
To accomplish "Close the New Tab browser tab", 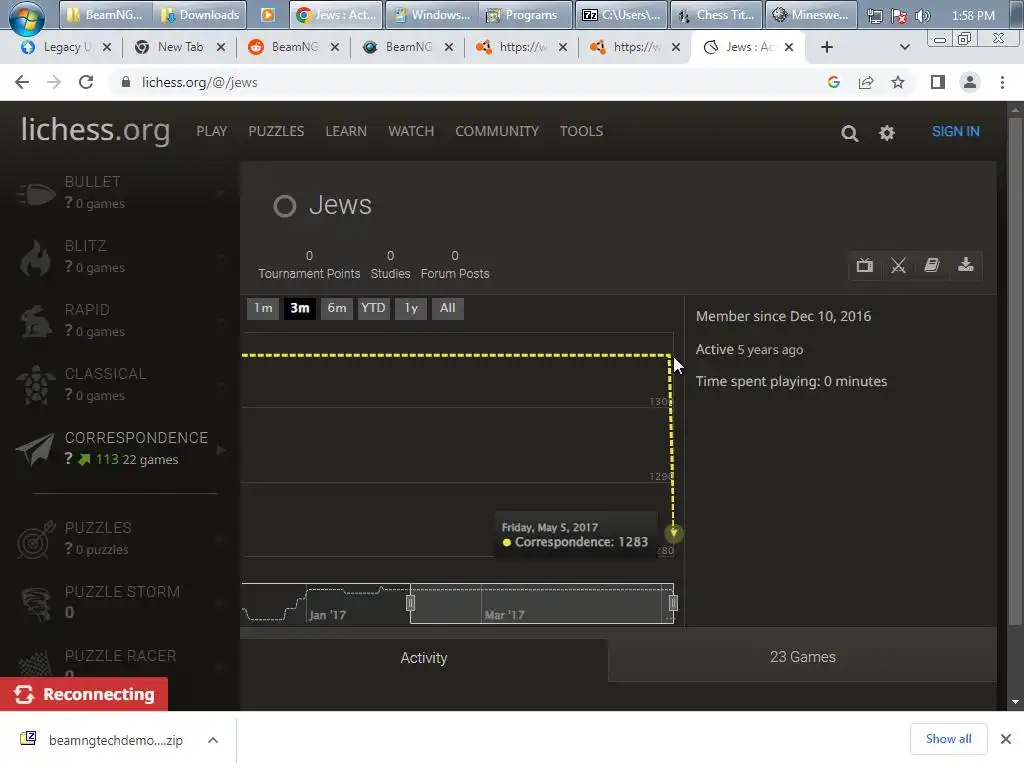I will tap(221, 47).
